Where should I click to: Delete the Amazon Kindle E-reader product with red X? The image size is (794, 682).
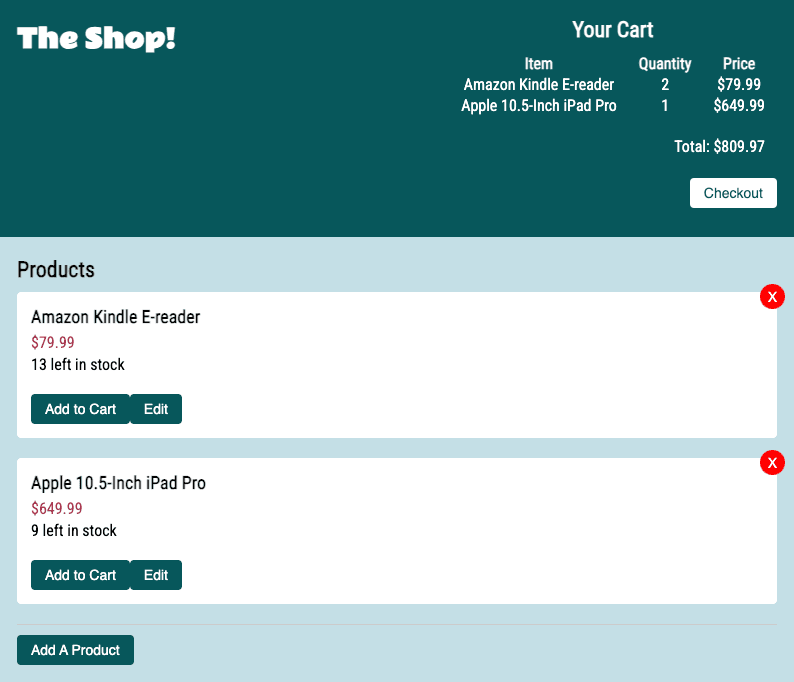point(772,297)
